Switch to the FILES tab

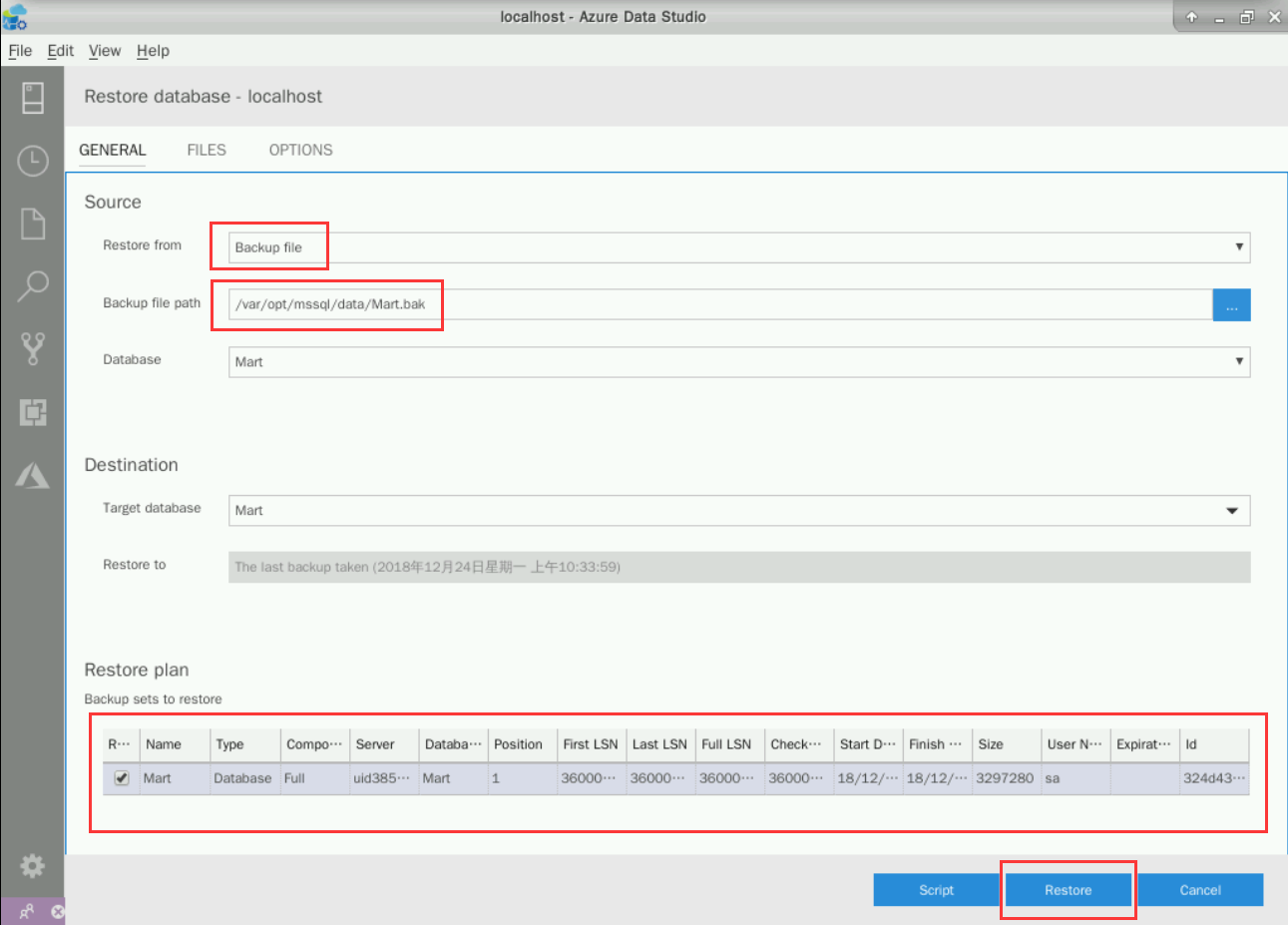(207, 150)
